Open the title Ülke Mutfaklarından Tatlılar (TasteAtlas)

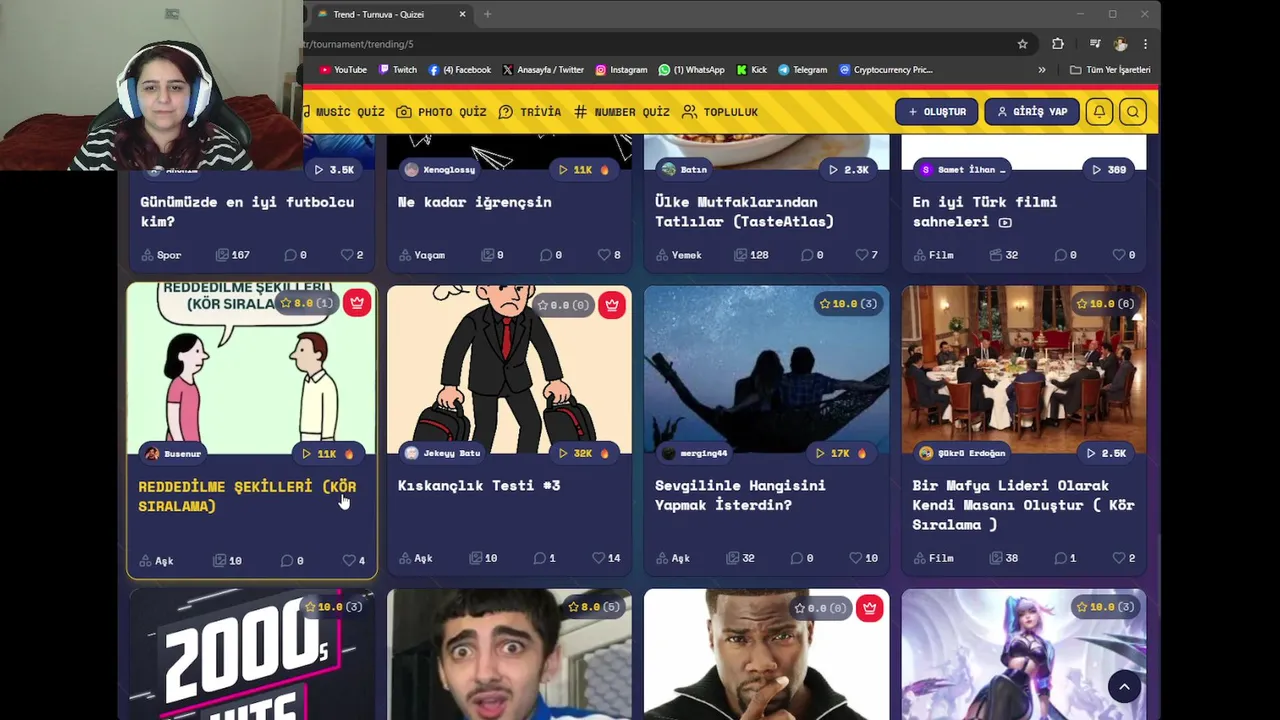744,212
